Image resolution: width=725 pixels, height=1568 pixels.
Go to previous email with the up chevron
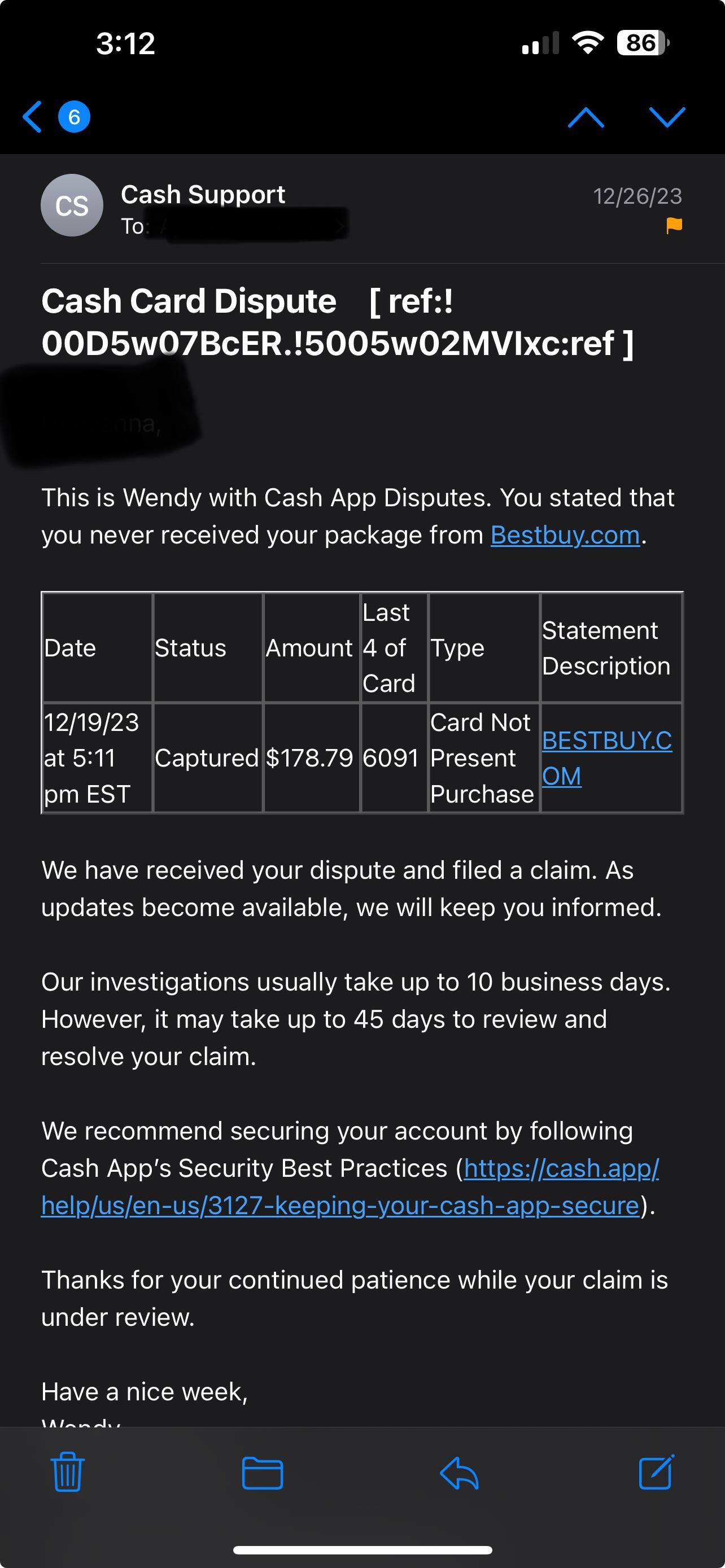[x=586, y=117]
